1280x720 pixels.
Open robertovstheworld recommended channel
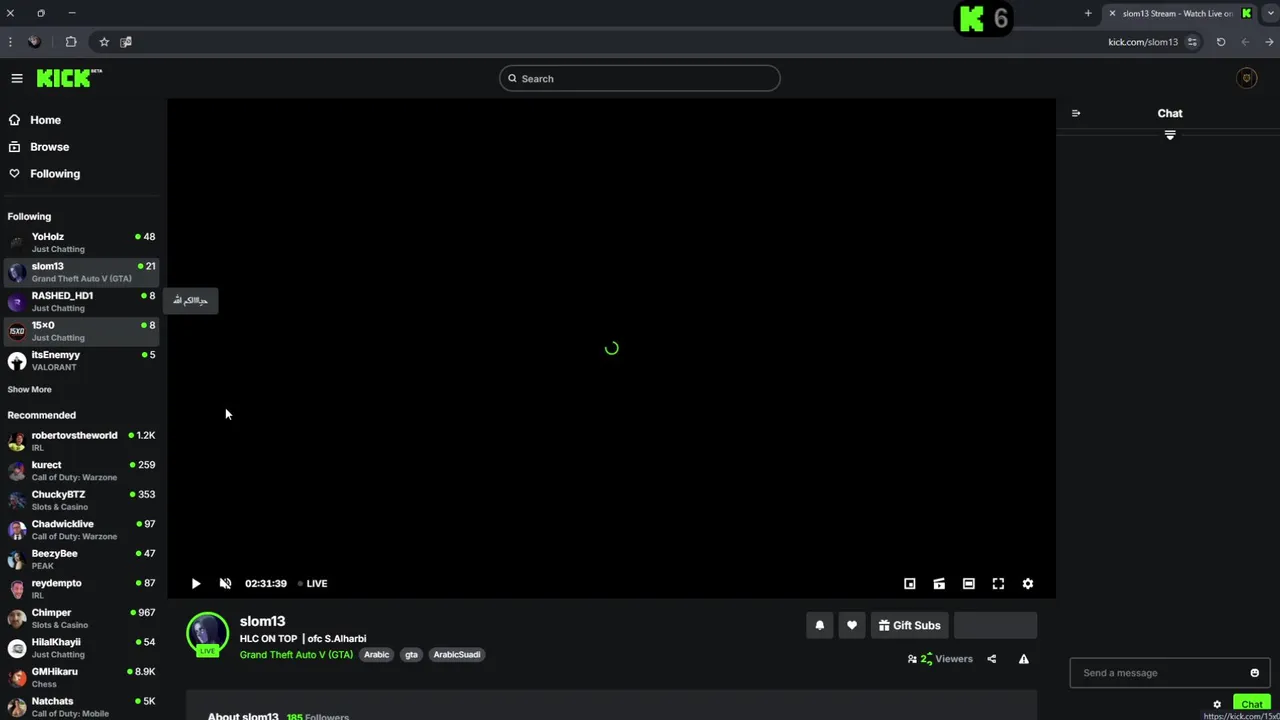(82, 441)
